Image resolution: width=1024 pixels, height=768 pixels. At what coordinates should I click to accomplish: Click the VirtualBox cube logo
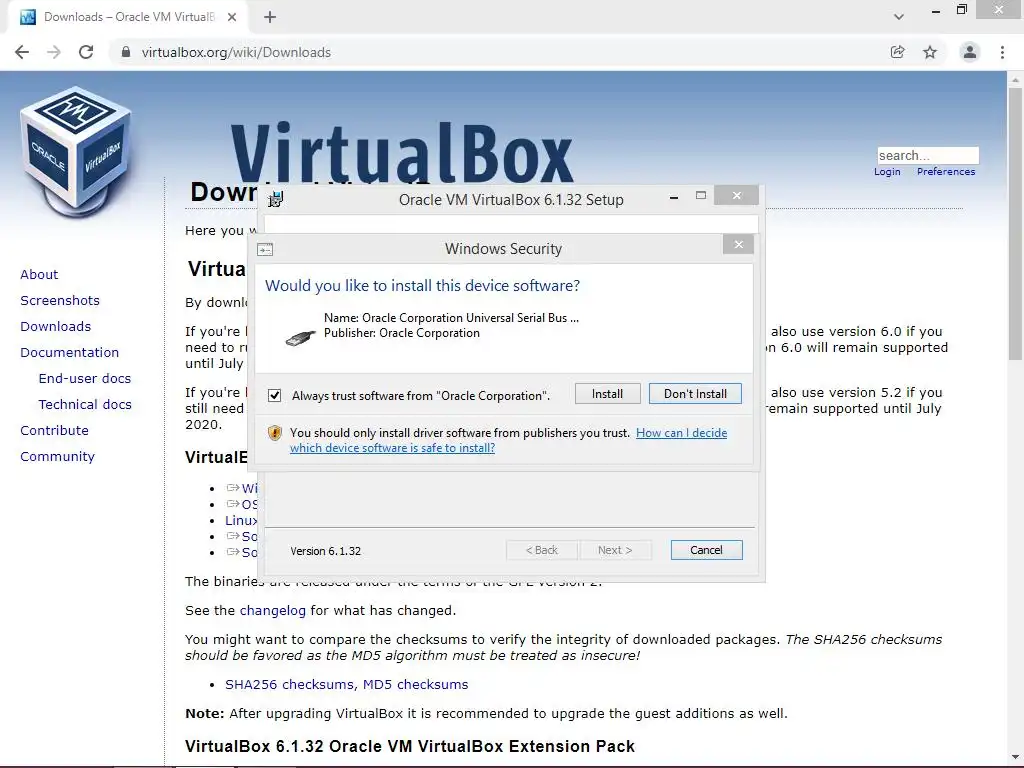tap(76, 152)
